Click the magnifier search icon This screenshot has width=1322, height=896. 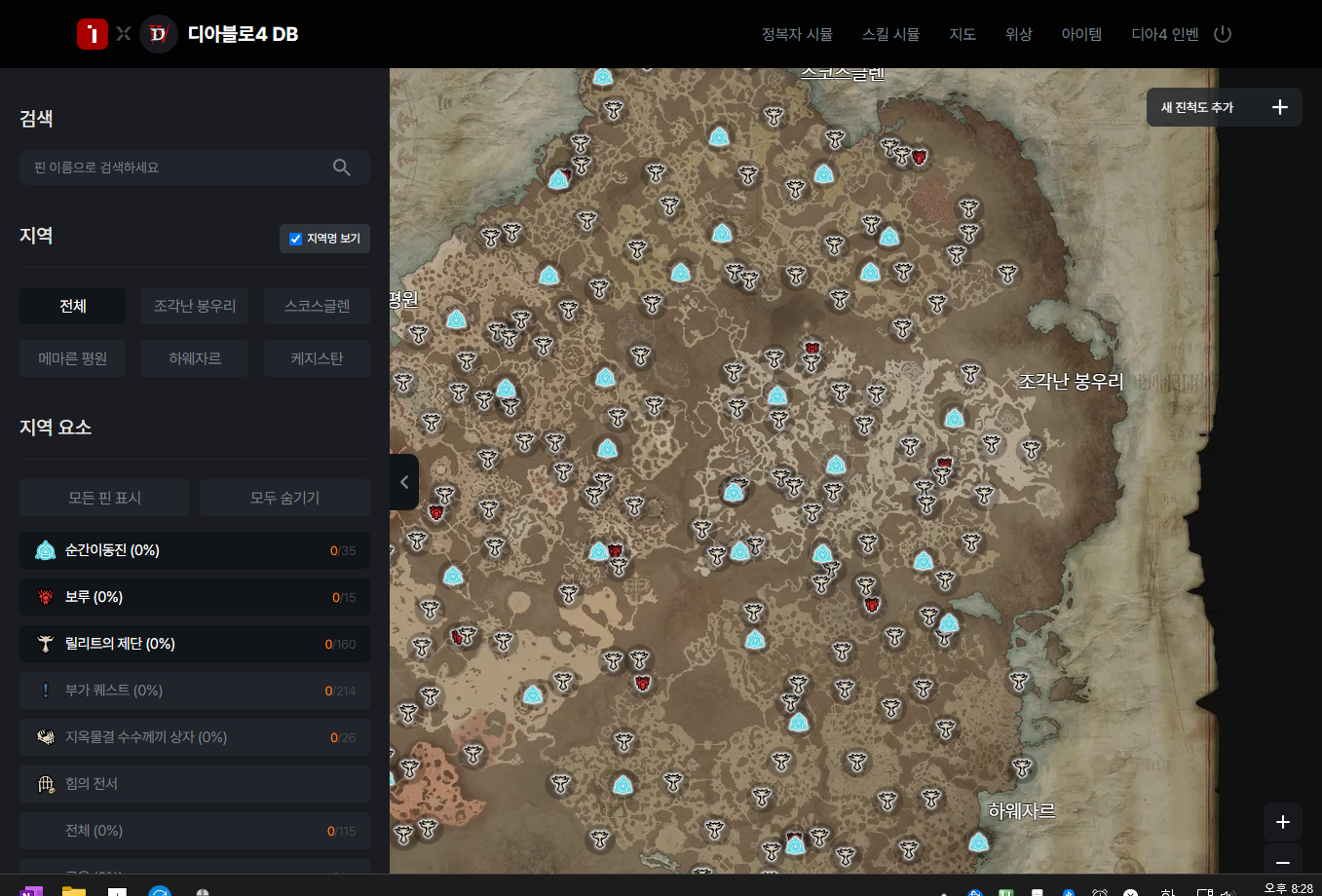[x=341, y=168]
